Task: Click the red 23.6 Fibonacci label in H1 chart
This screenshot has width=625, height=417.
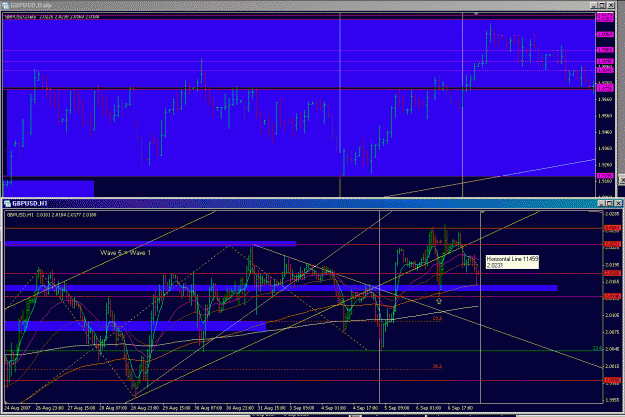Action: 437,319
